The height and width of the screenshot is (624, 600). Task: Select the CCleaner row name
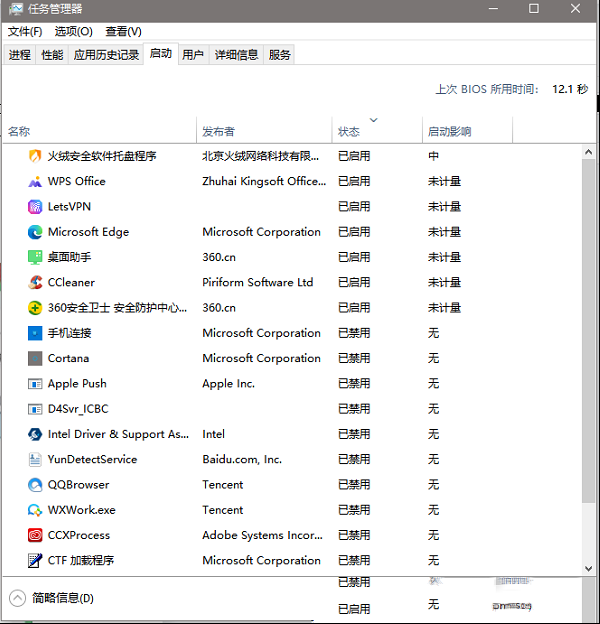point(71,283)
